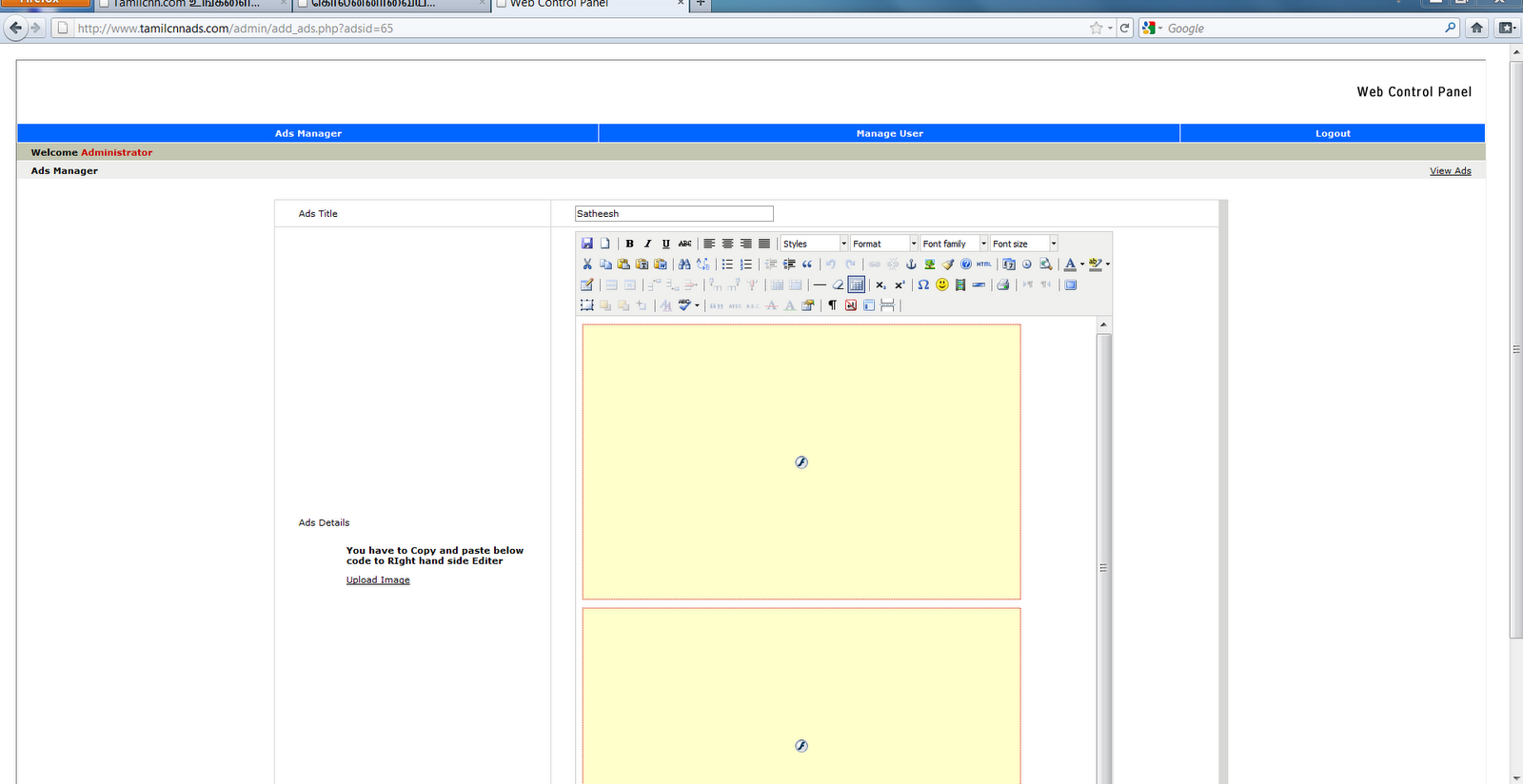Reload the page with refresh button

tap(1124, 29)
